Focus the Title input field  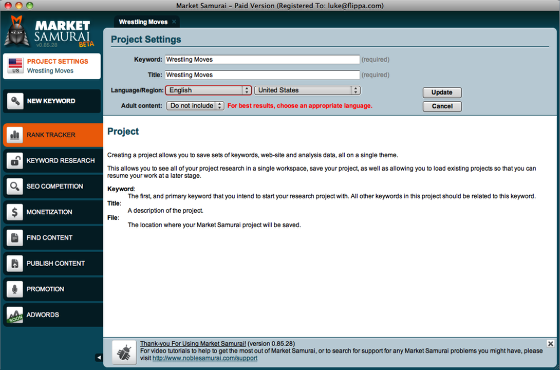[x=262, y=75]
